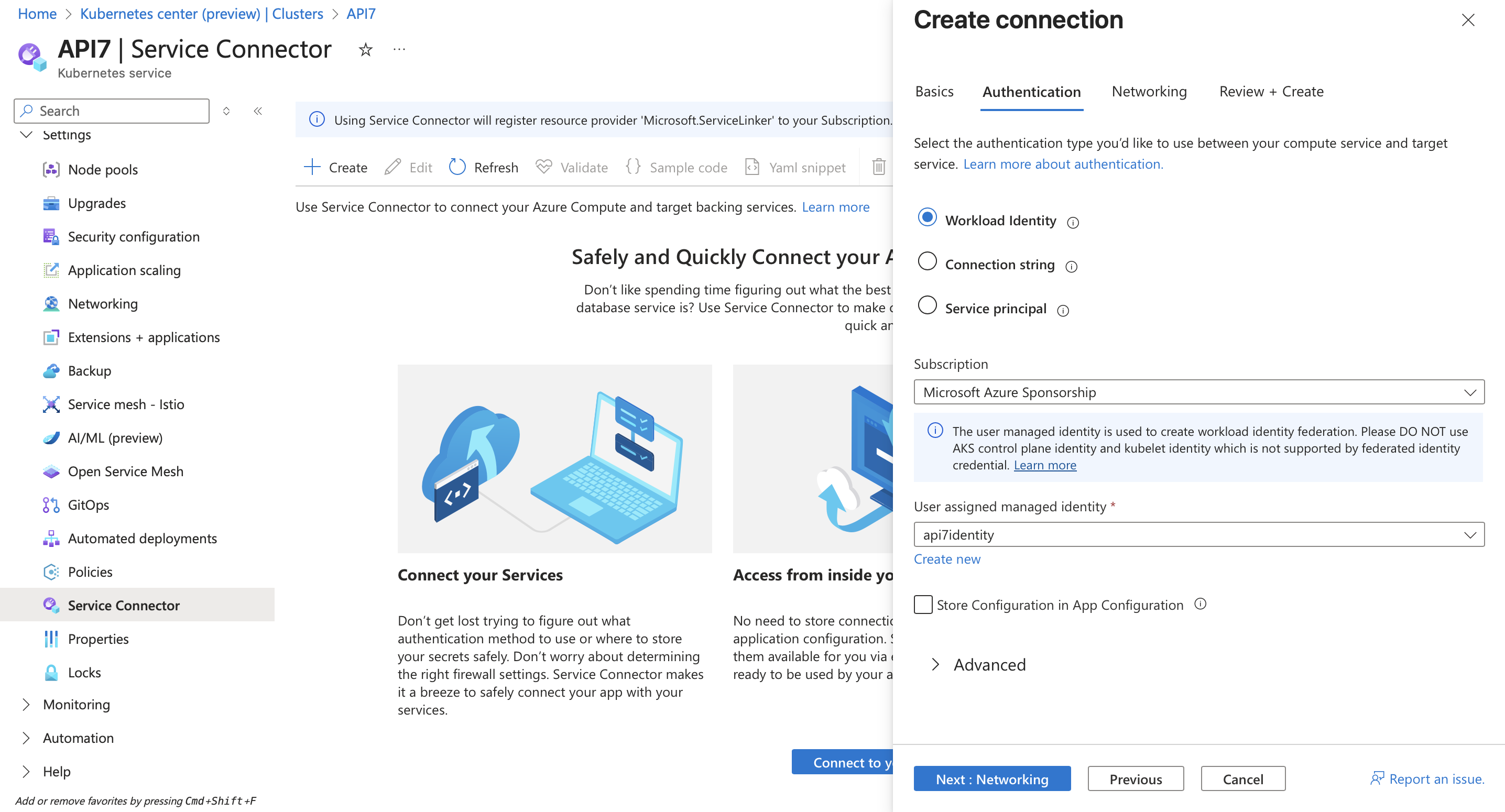Open GitOps from the sidebar
Viewport: 1505px width, 812px height.
88,504
